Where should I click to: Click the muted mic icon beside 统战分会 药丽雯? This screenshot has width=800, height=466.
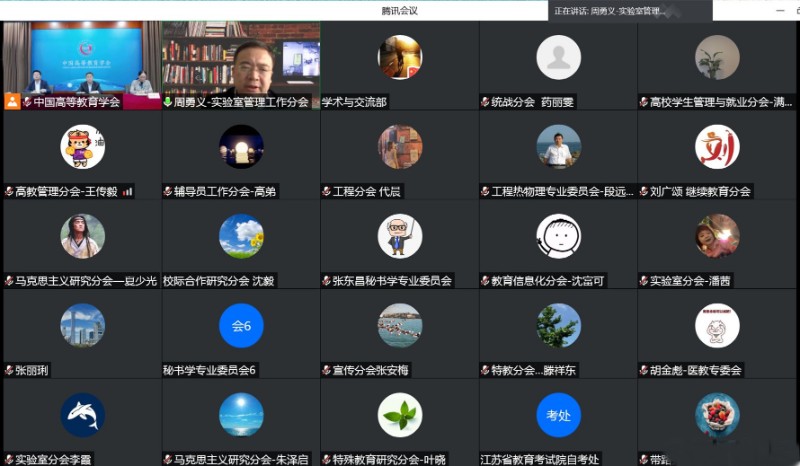coord(485,102)
